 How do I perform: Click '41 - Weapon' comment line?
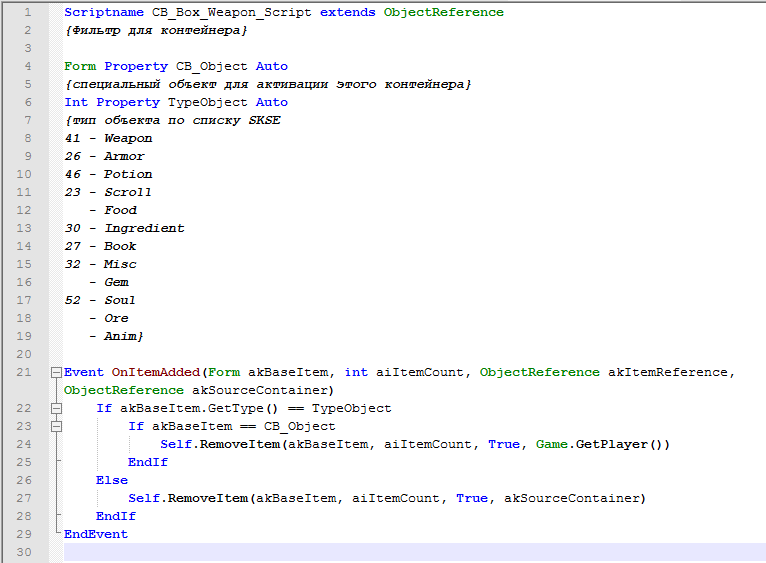coord(108,138)
